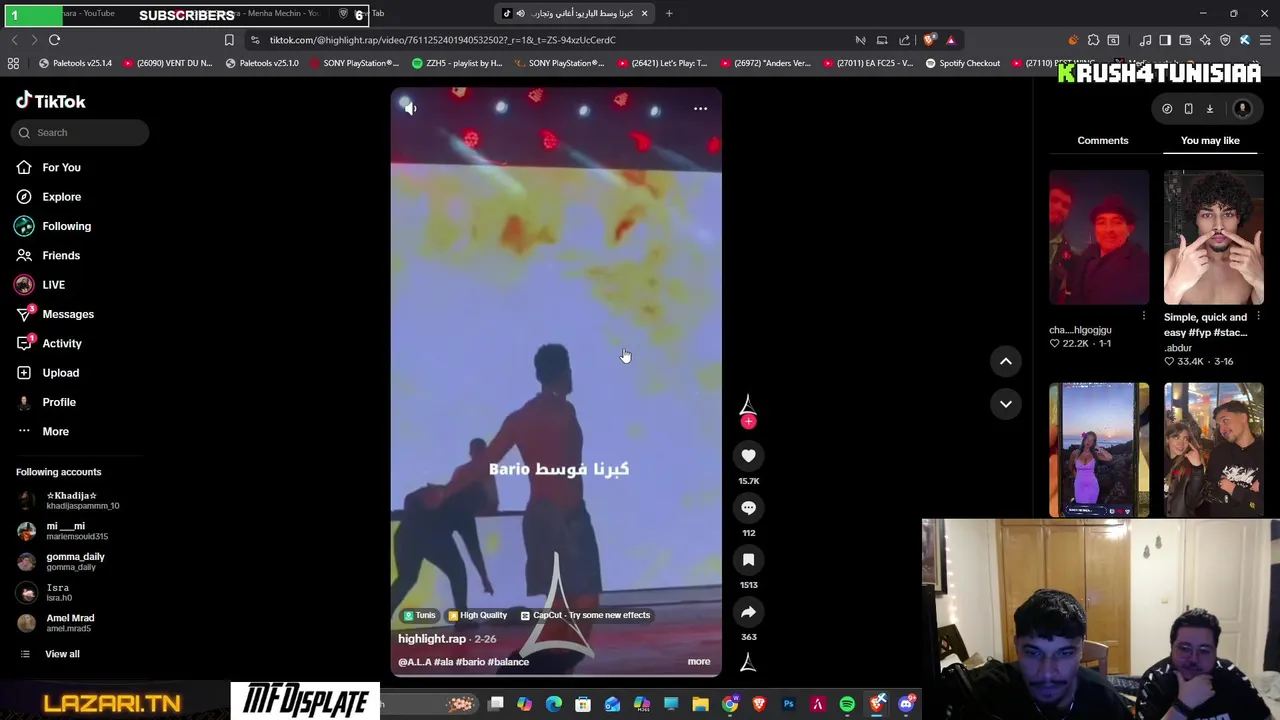The height and width of the screenshot is (720, 1280).
Task: Expand the caption with 'more'
Action: 699,661
